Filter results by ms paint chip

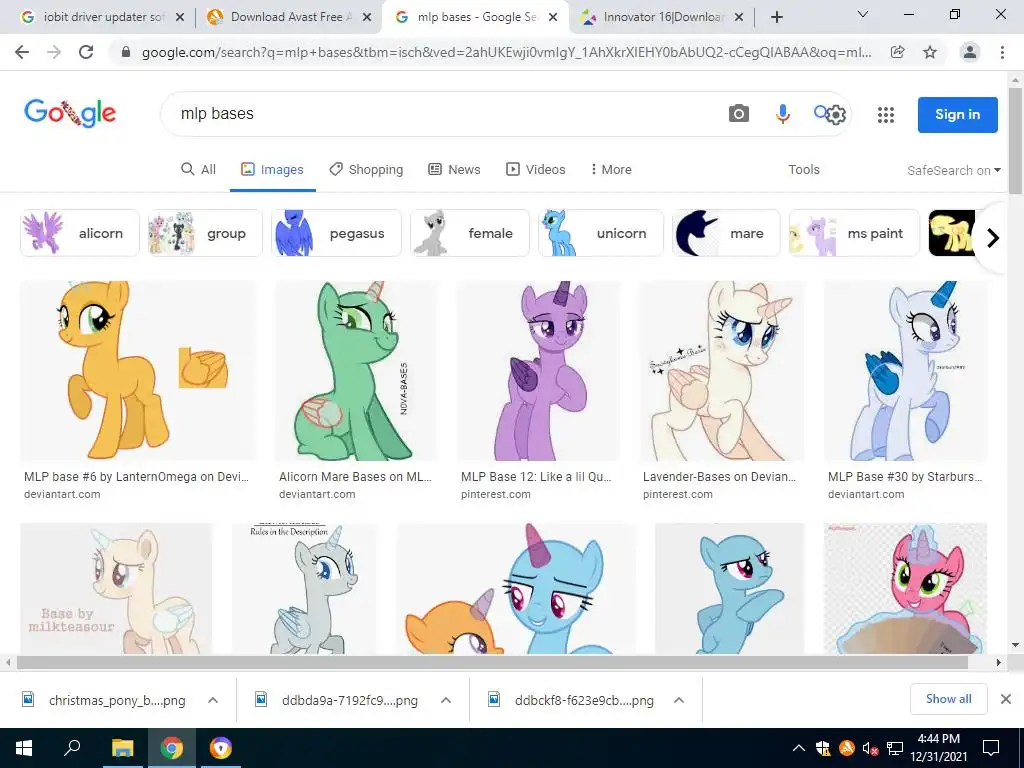[x=854, y=233]
